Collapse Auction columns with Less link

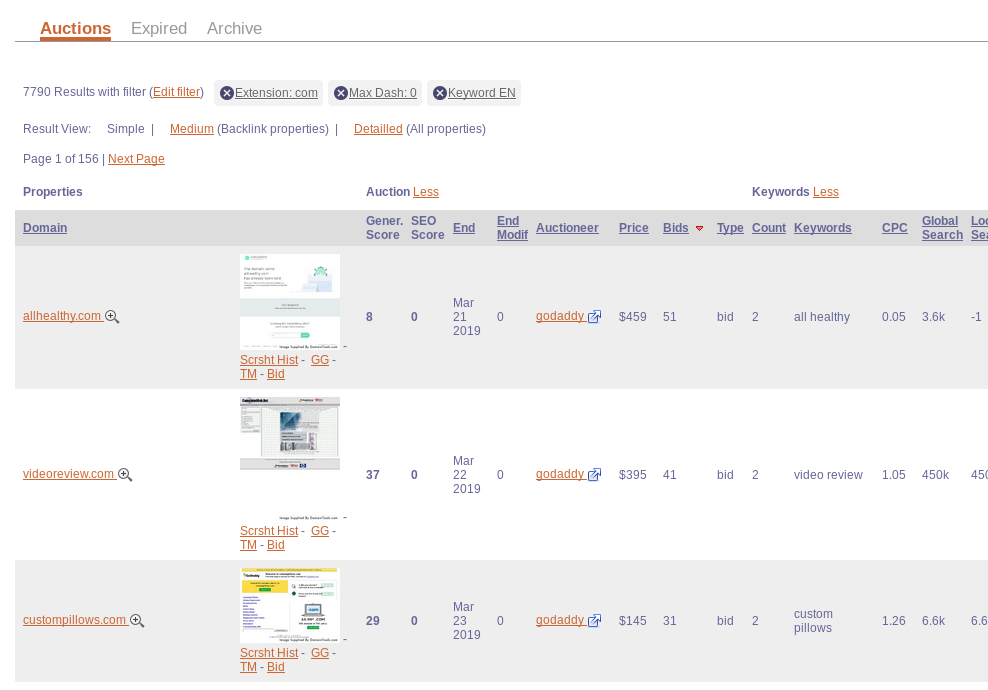tap(425, 192)
